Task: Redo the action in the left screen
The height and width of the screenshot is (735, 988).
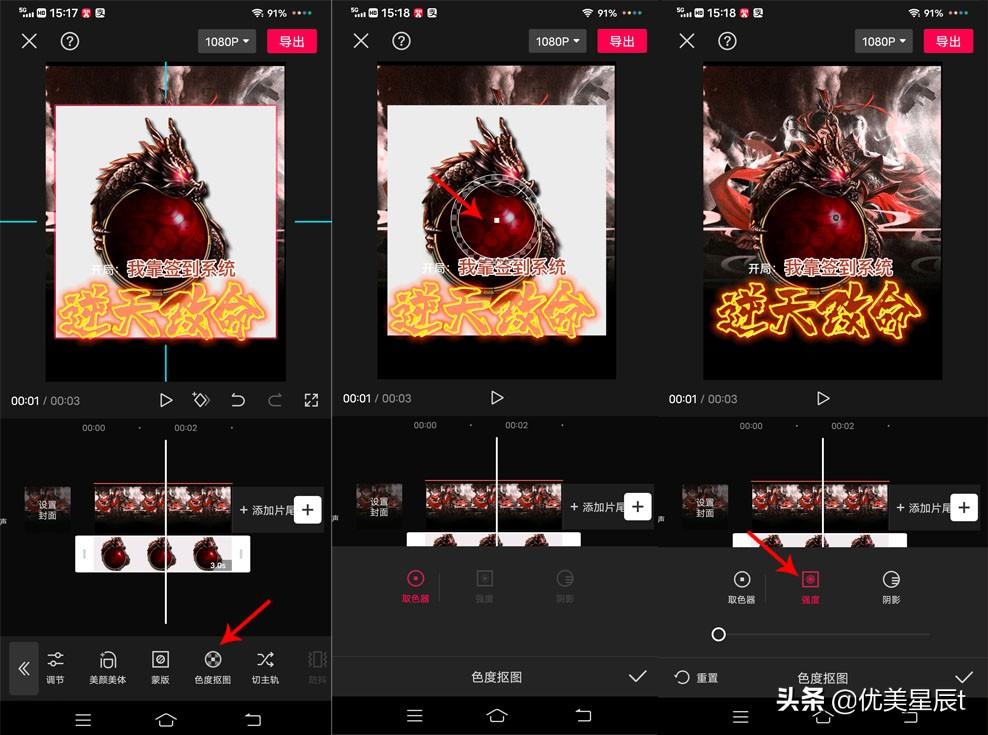Action: tap(275, 400)
